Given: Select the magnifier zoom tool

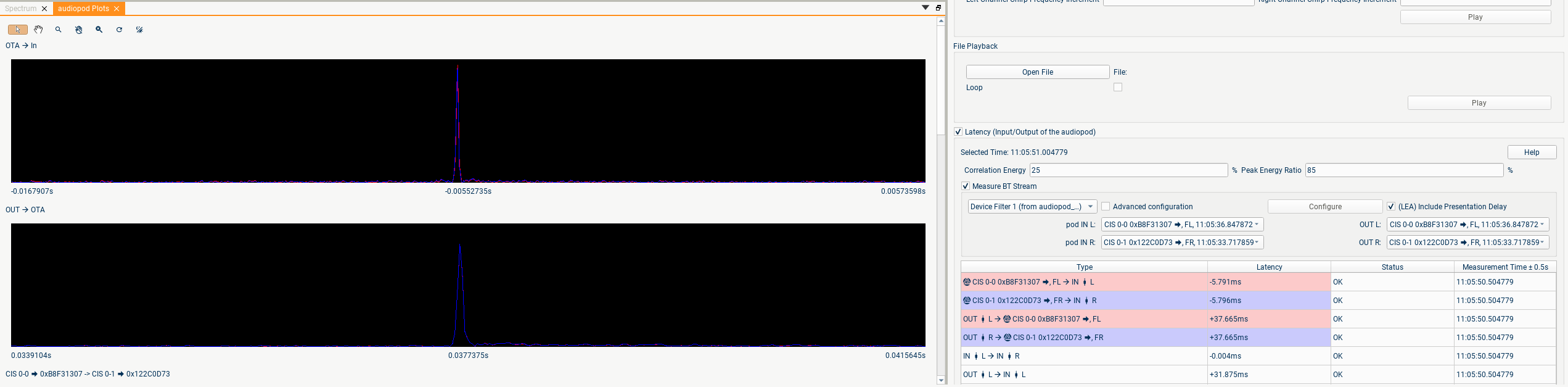Looking at the screenshot, I should tap(59, 30).
